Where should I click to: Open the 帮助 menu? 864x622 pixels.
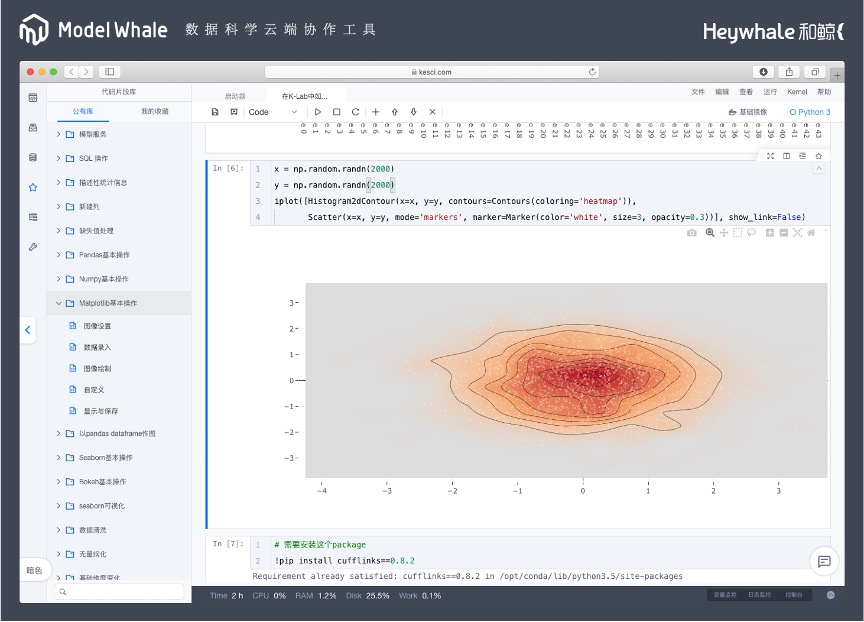coord(824,92)
